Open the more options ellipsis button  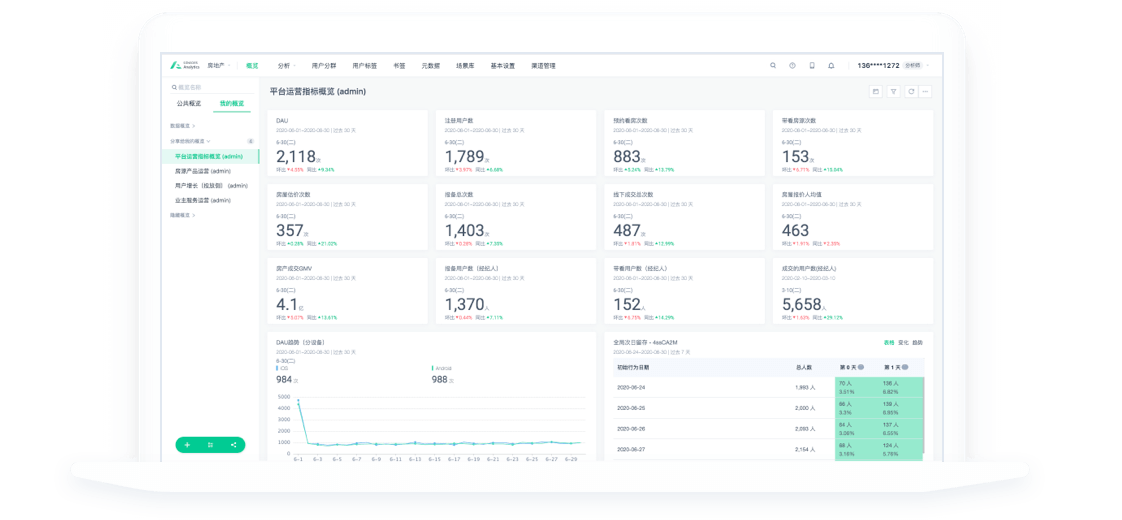click(926, 91)
